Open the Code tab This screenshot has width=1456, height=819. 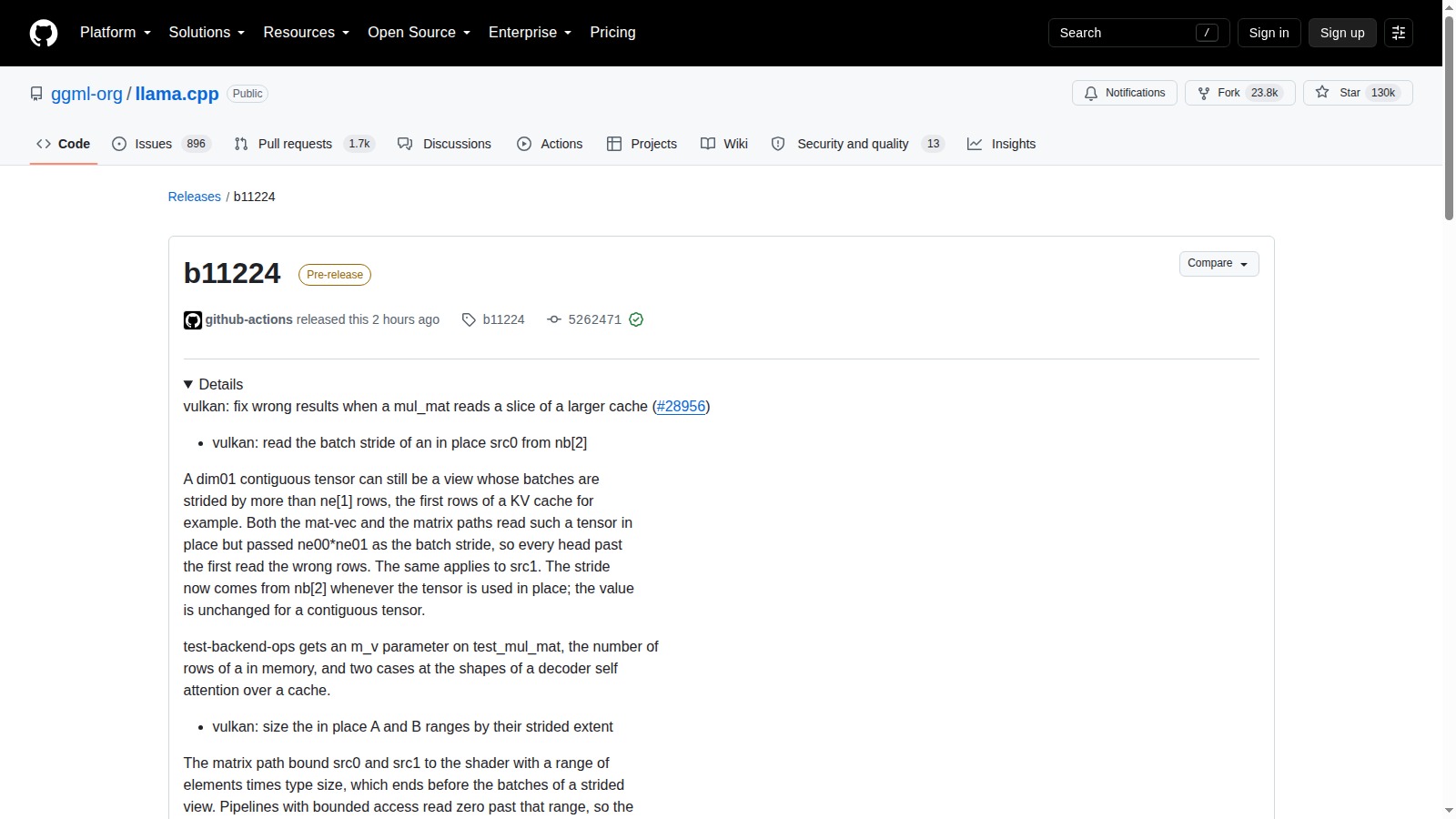tap(64, 144)
